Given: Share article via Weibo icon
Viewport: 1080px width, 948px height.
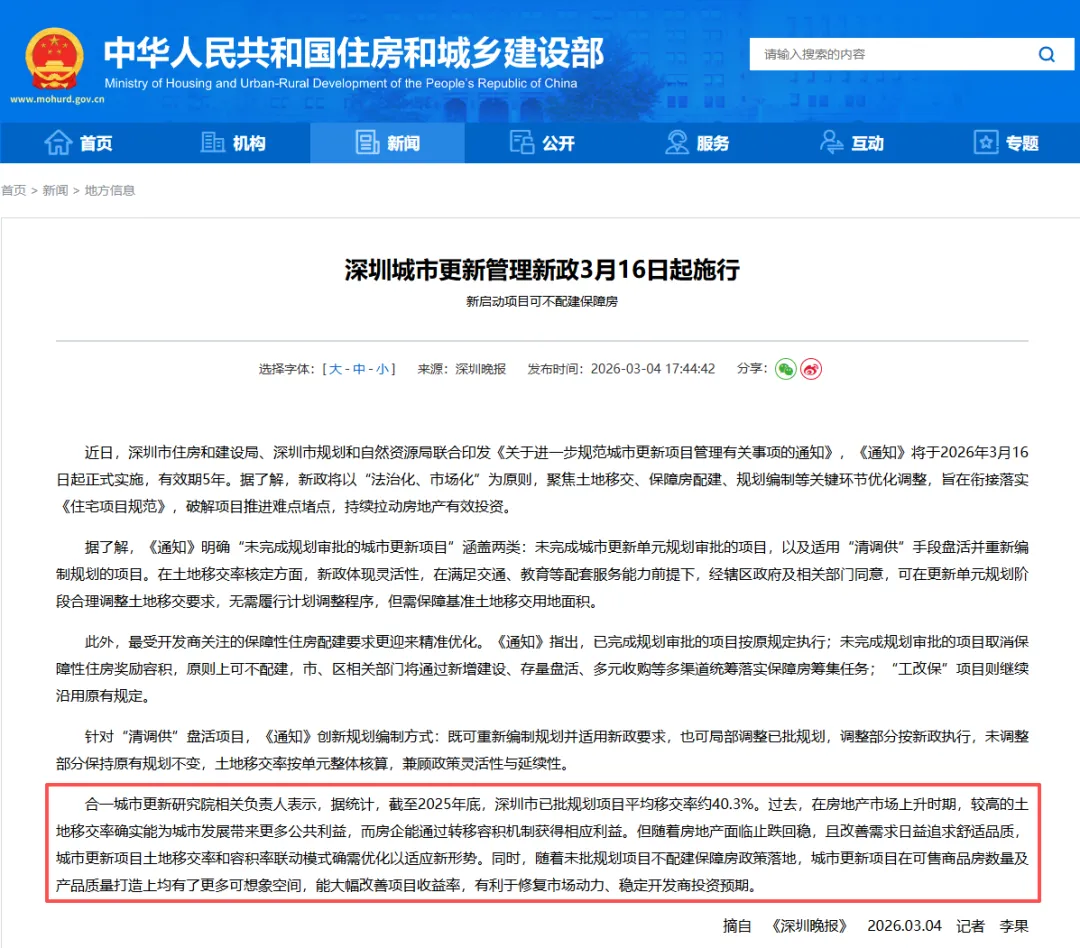Looking at the screenshot, I should pyautogui.click(x=811, y=369).
